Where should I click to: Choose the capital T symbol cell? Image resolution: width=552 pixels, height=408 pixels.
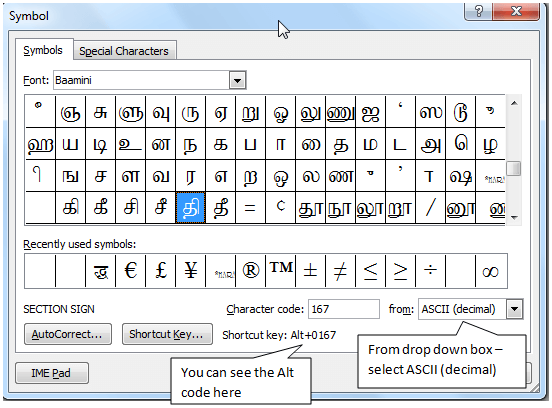430,176
